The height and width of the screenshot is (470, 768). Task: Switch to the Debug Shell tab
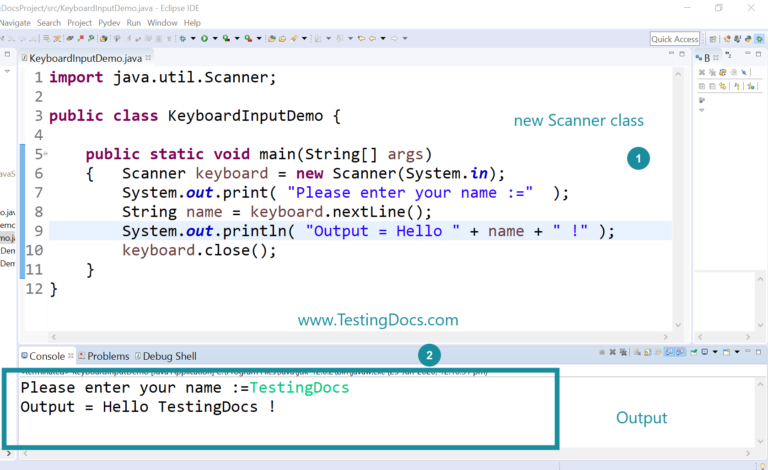(169, 356)
